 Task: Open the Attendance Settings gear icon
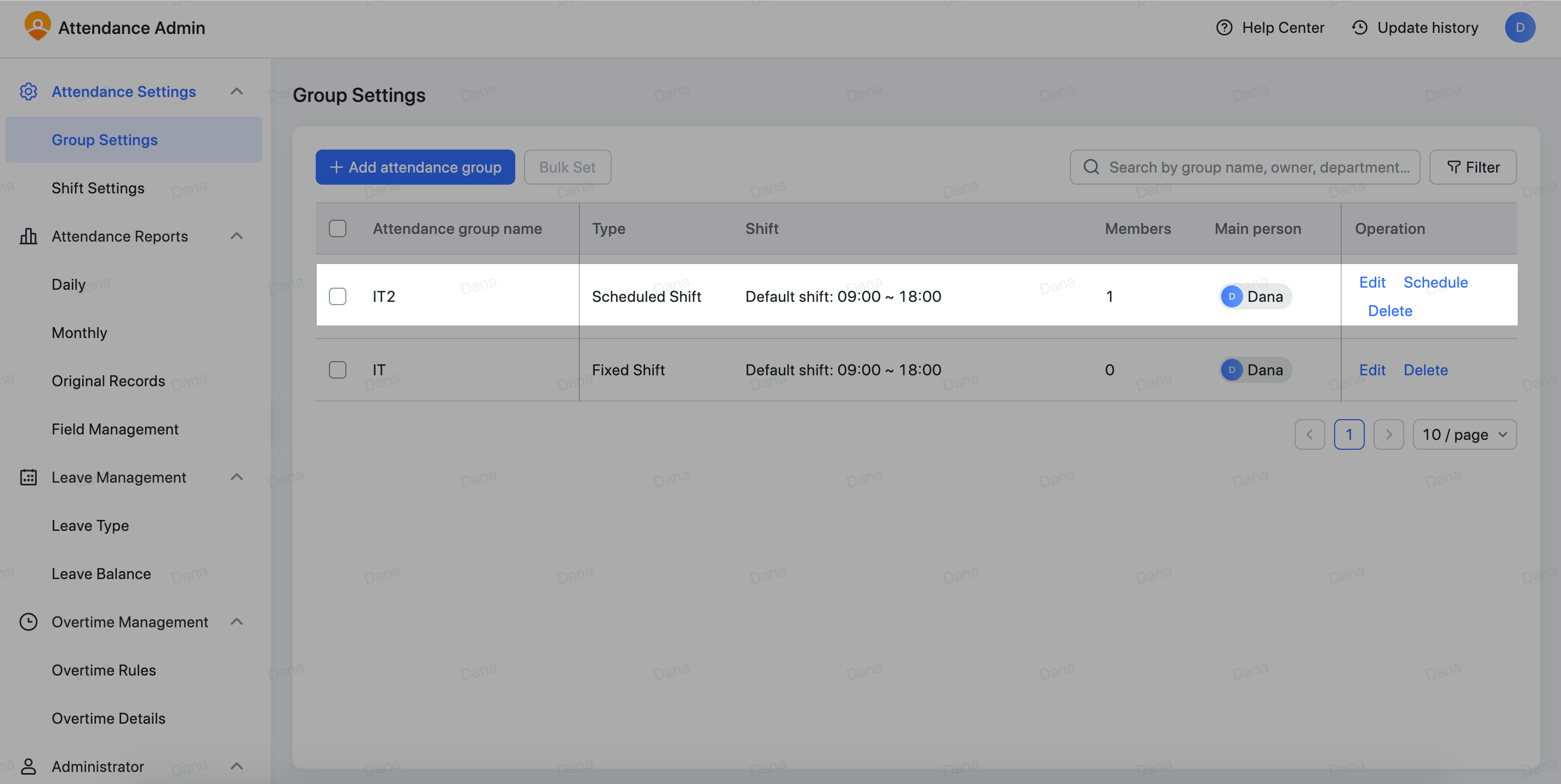click(29, 91)
